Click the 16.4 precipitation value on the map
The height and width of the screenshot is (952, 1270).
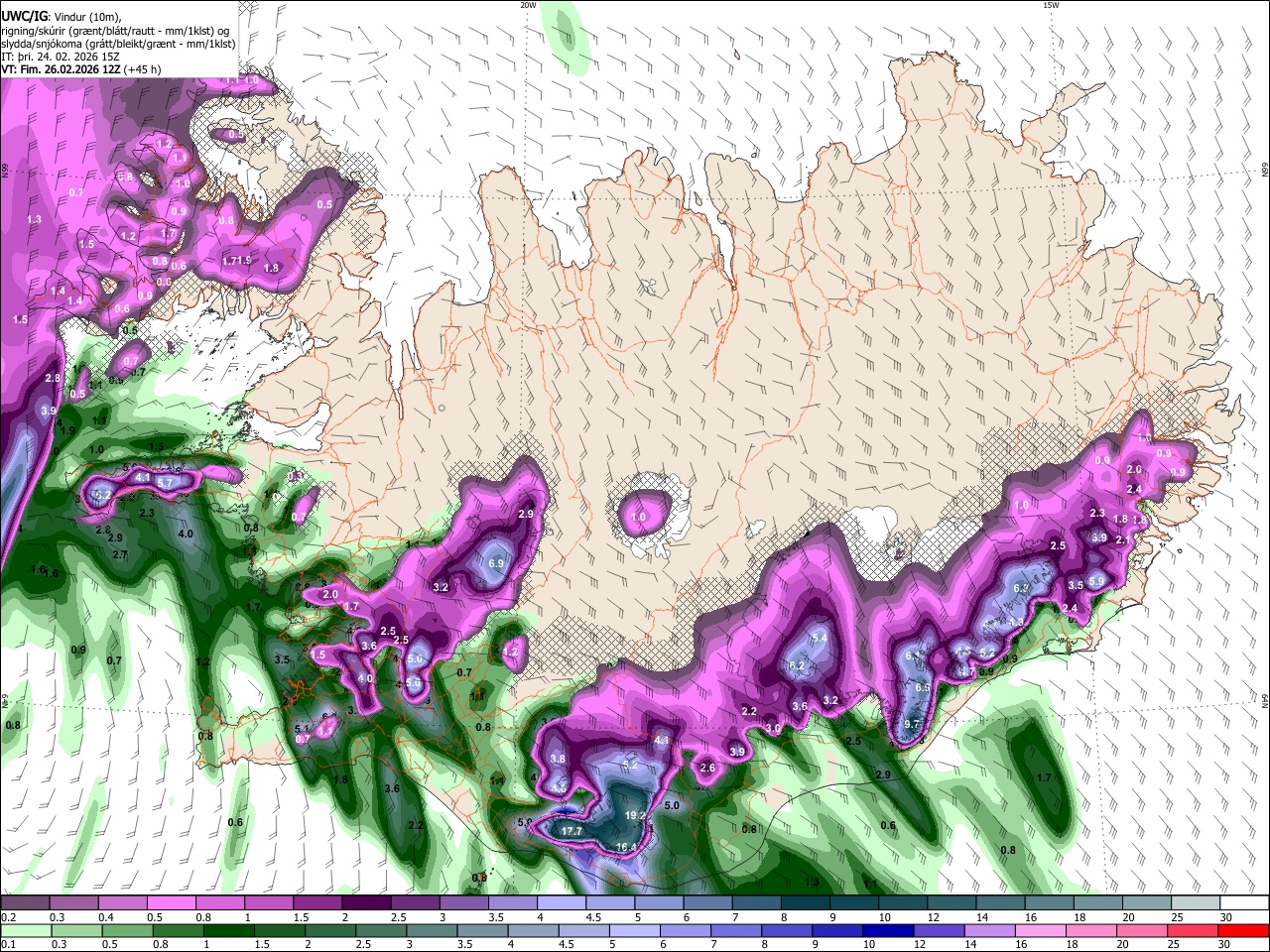[x=626, y=847]
